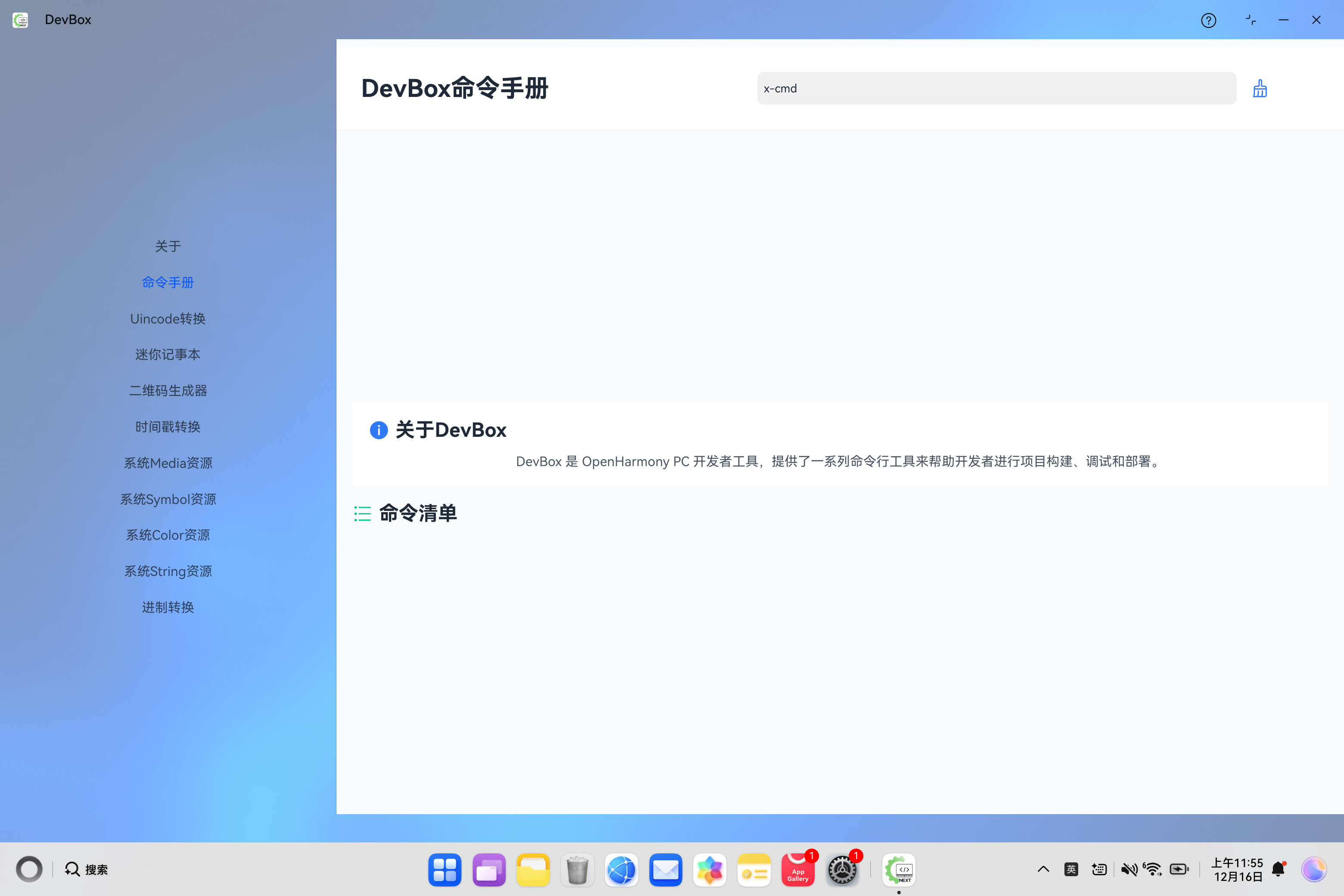
Task: Switch the 英 input method indicator
Action: pos(1071,869)
